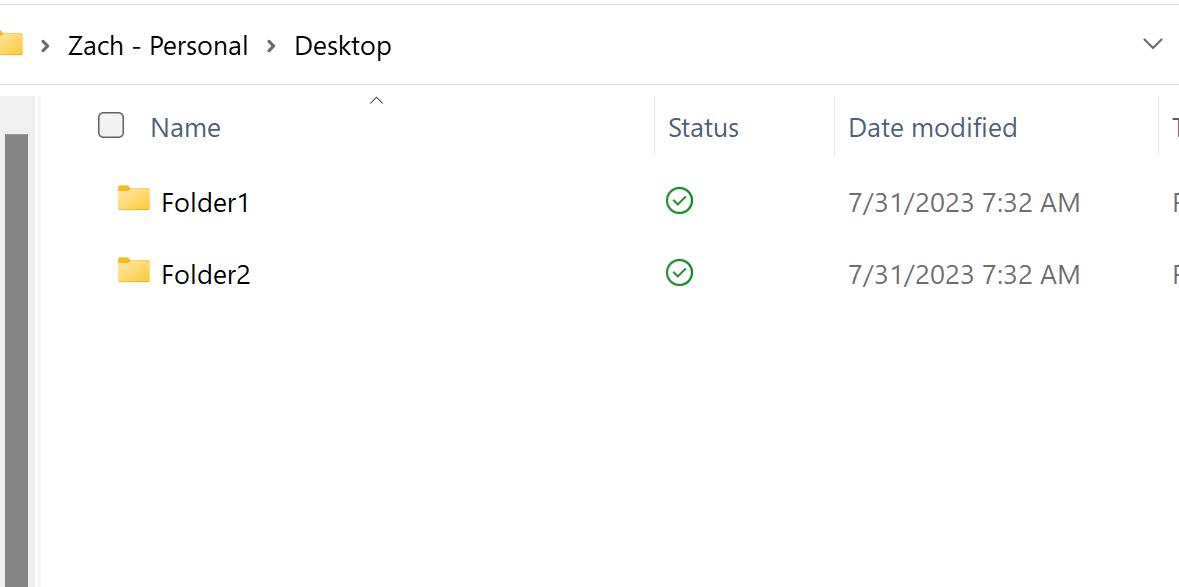
Task: Sort files by the Name column header
Action: click(185, 127)
